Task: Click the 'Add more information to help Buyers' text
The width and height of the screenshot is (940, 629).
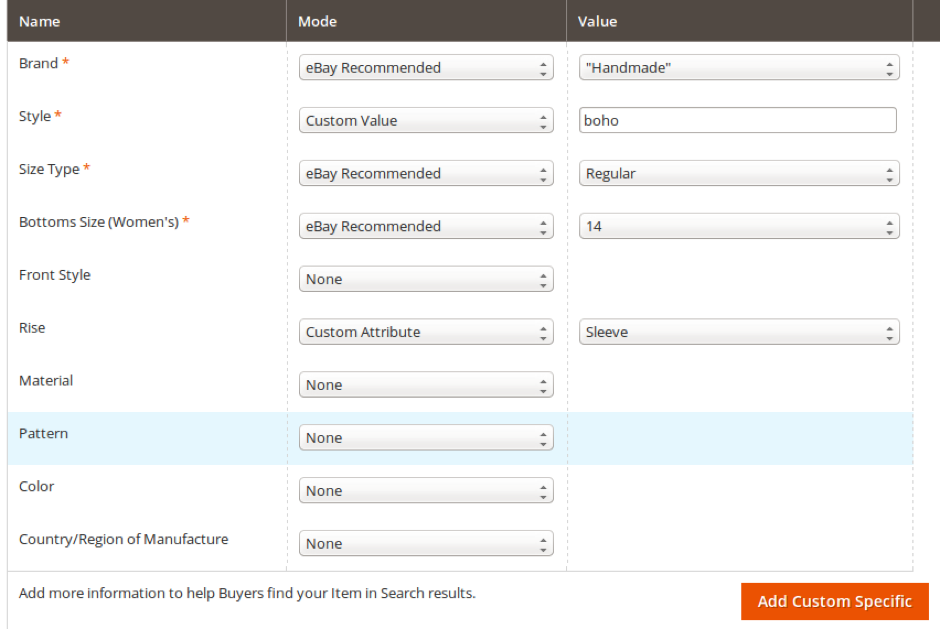Action: (x=247, y=593)
